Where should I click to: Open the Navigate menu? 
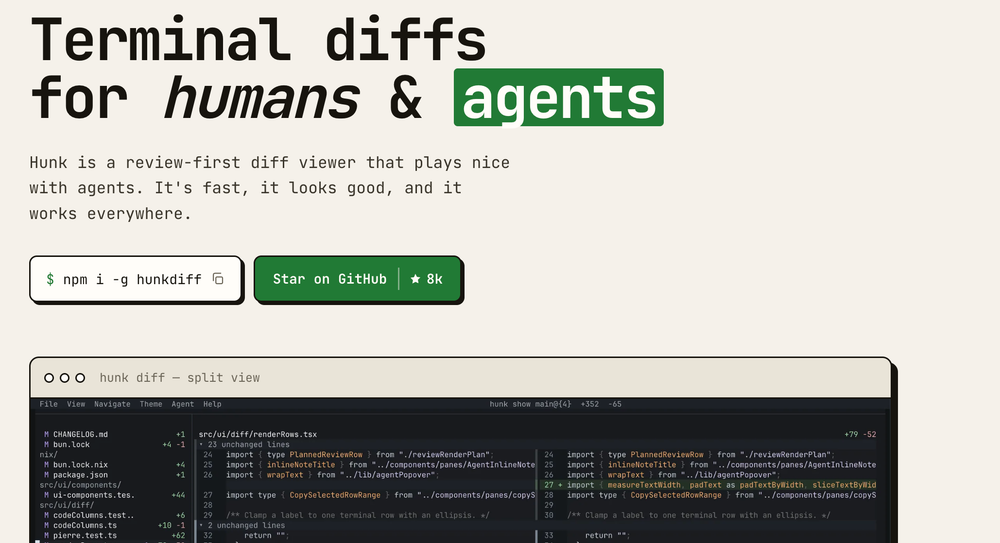(112, 404)
